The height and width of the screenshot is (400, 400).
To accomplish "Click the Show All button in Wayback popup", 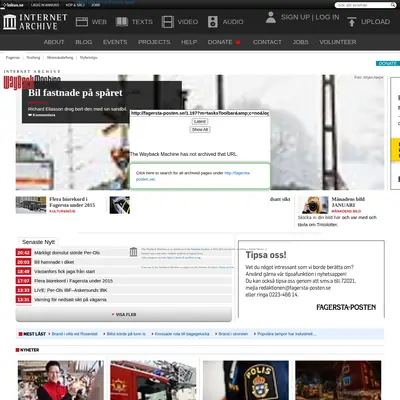I will coord(200,129).
